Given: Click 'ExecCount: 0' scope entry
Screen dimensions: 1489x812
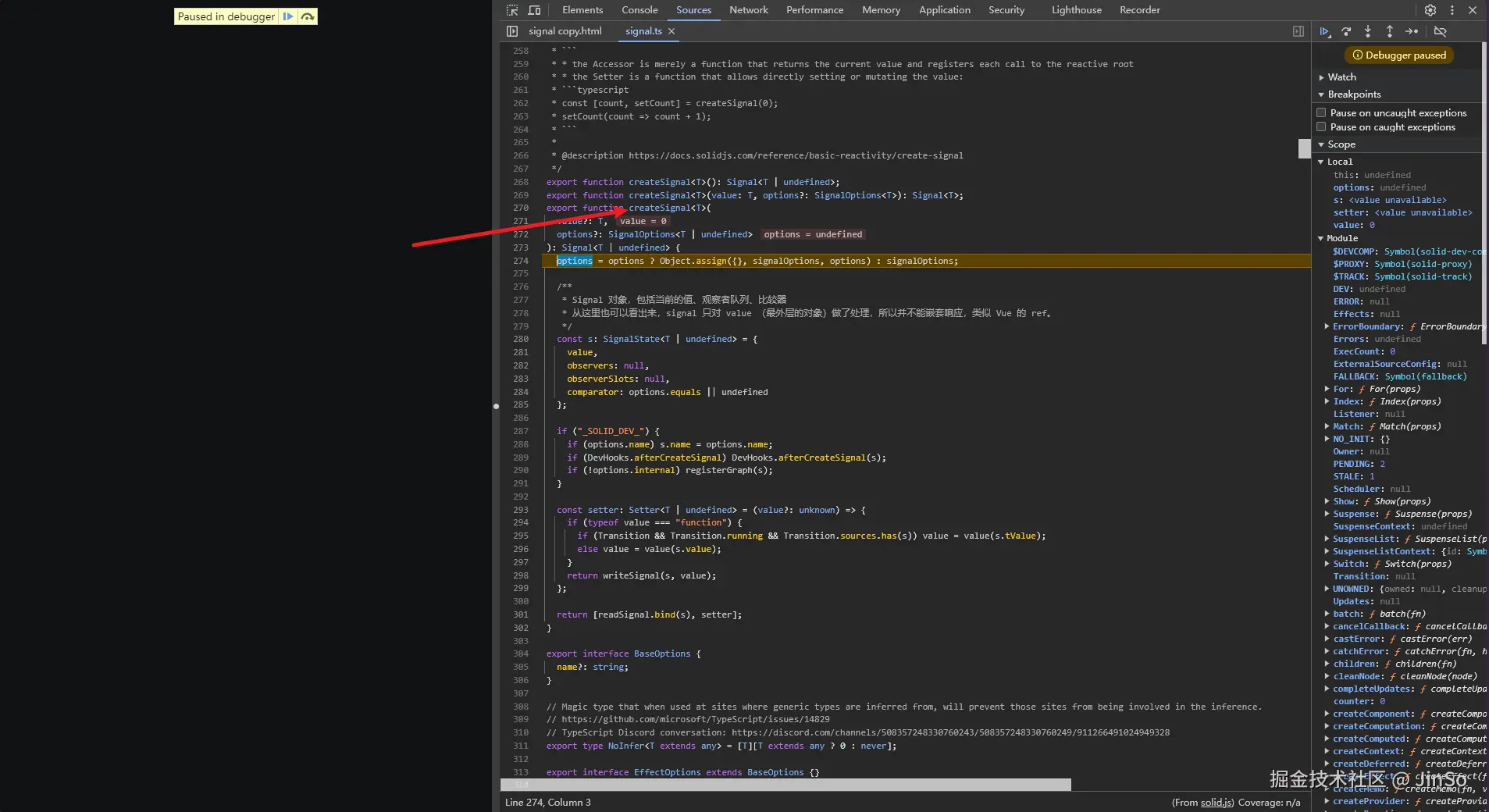Looking at the screenshot, I should [x=1364, y=351].
